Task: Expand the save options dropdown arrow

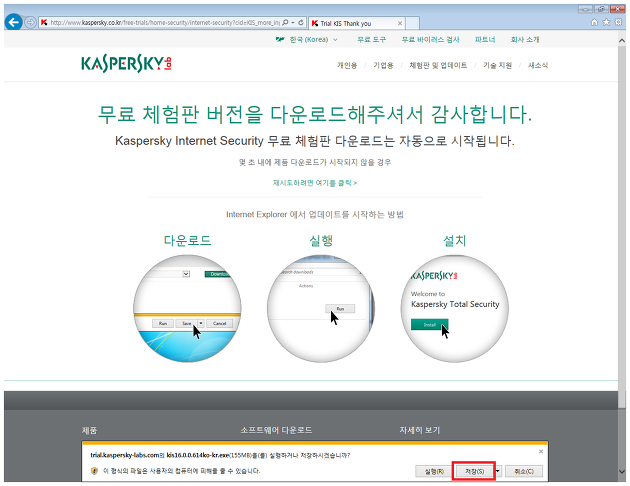Action: (x=498, y=471)
